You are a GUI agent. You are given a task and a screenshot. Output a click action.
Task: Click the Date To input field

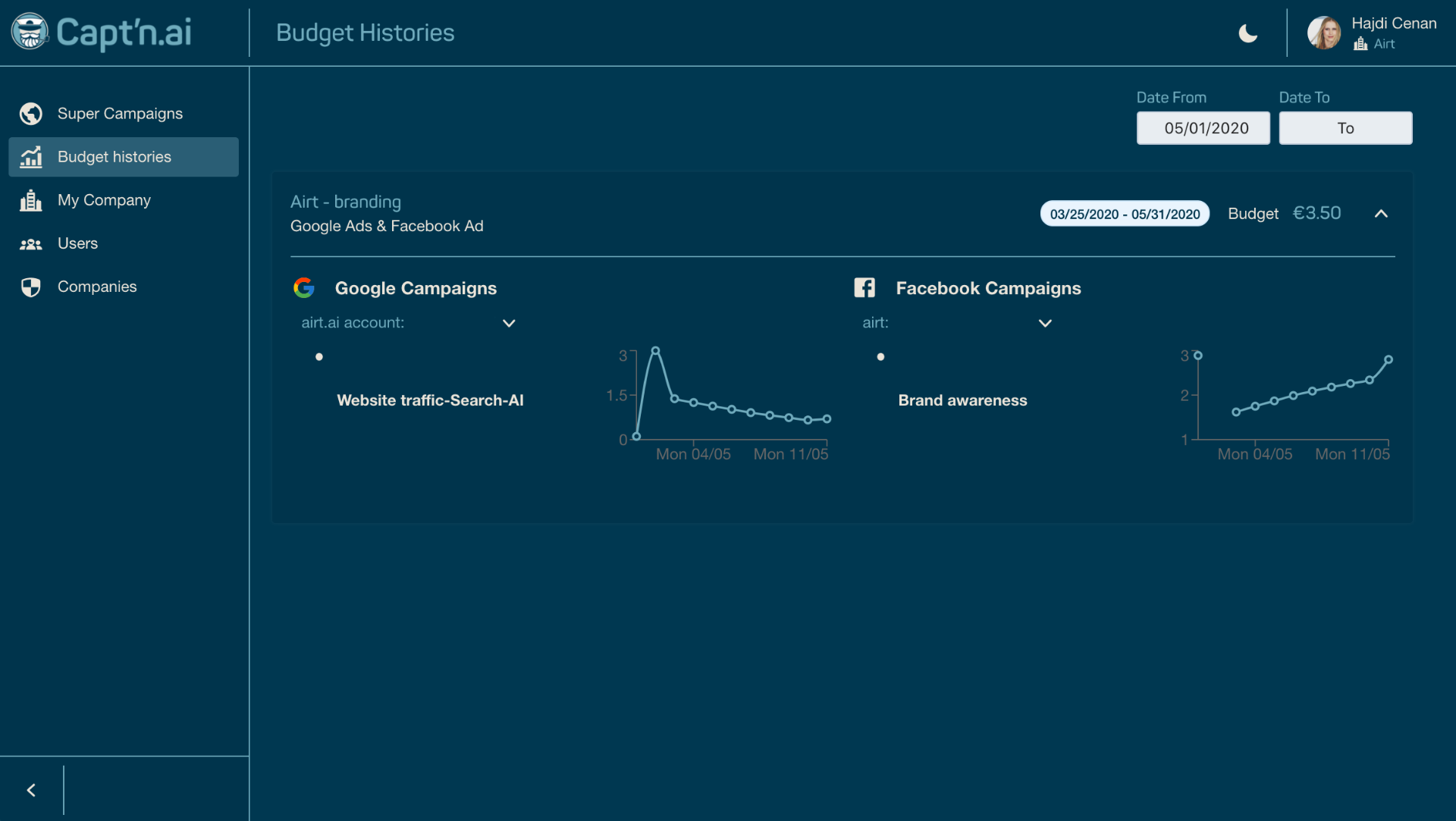(x=1345, y=128)
